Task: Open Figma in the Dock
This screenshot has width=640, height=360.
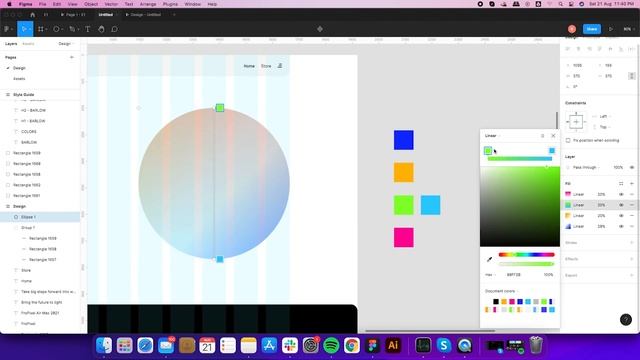Action: (372, 345)
